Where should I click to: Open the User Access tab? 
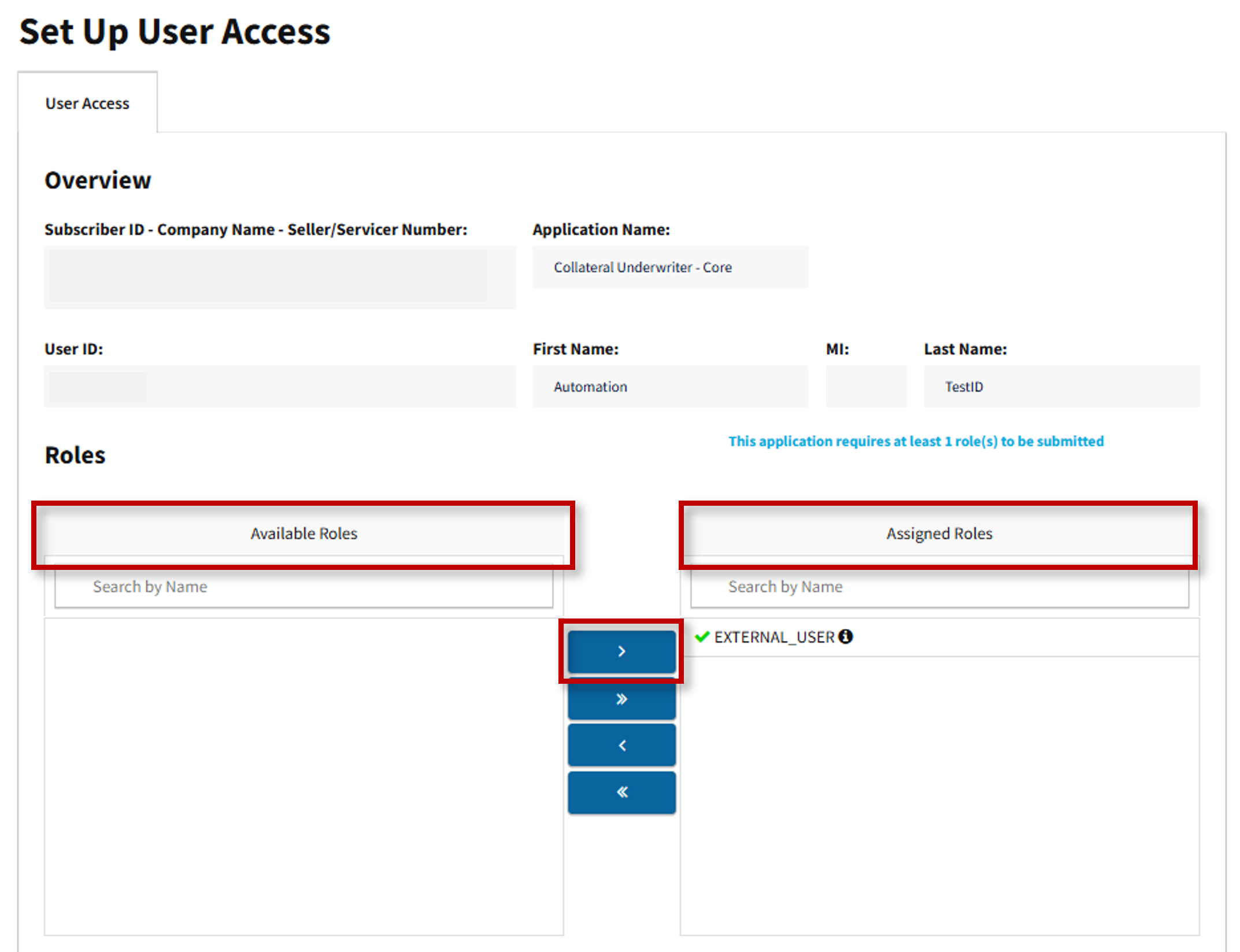point(87,103)
